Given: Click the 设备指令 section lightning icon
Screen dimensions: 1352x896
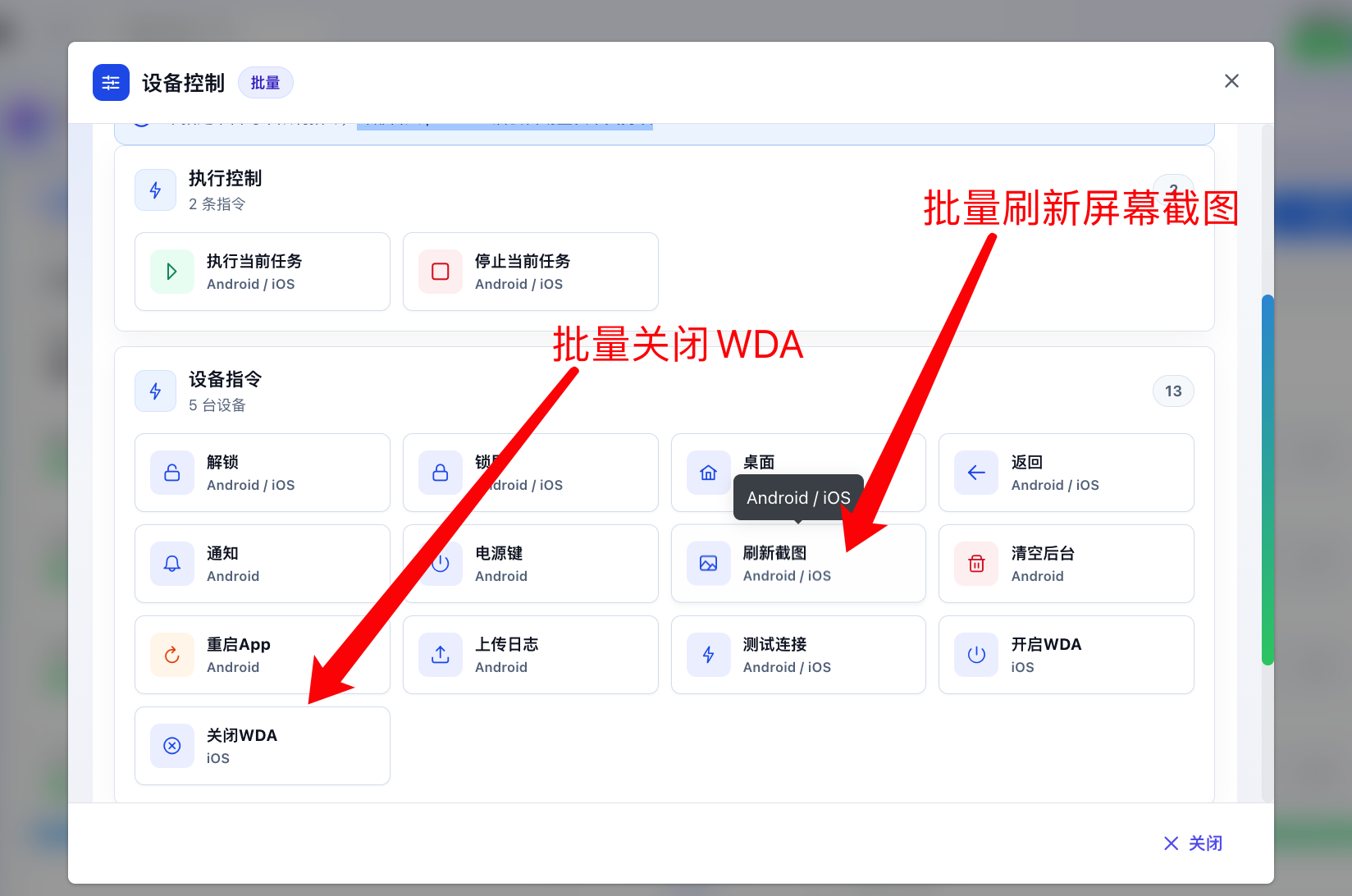Looking at the screenshot, I should pos(156,391).
